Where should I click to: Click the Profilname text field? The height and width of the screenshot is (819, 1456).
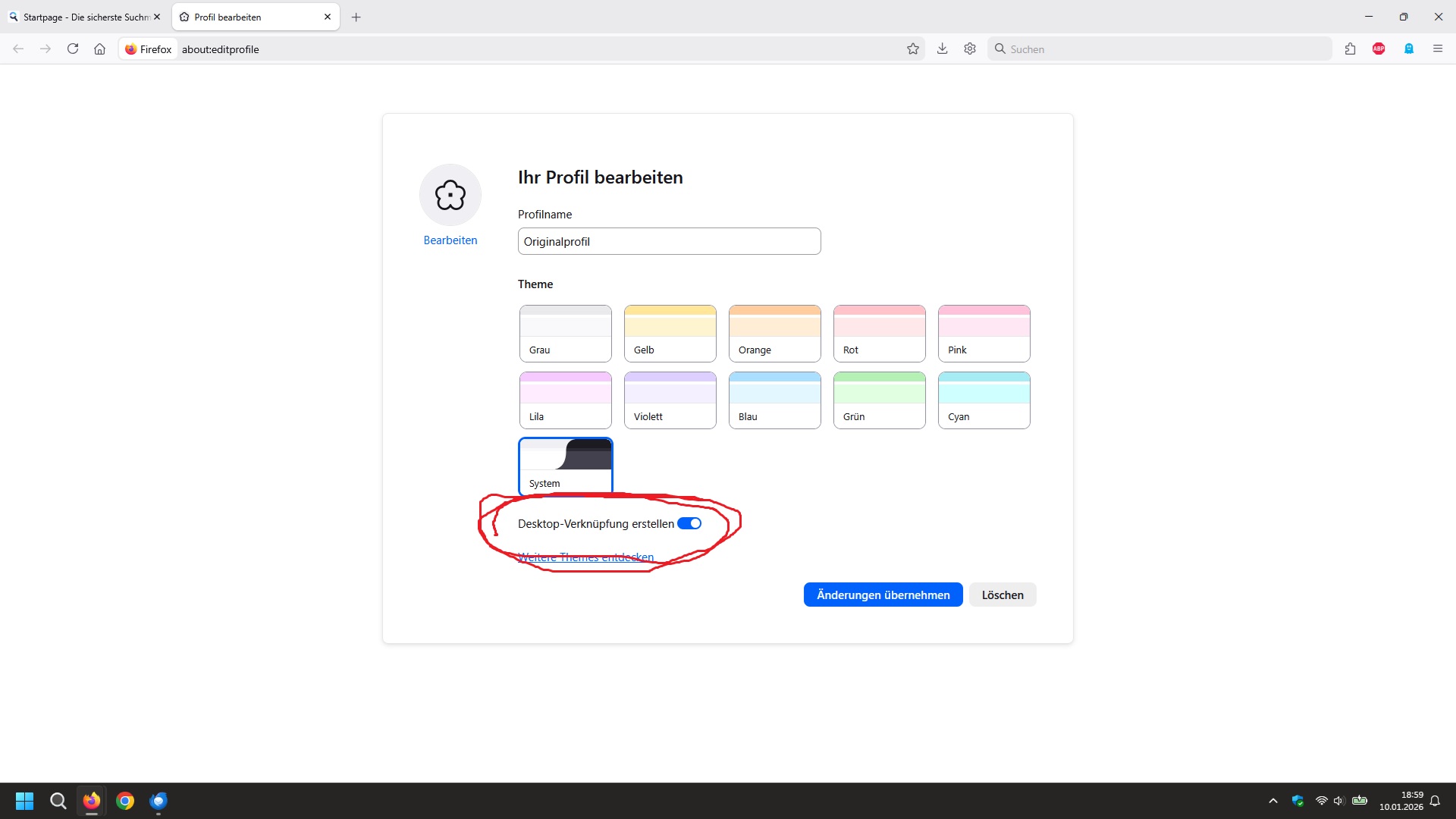(669, 241)
